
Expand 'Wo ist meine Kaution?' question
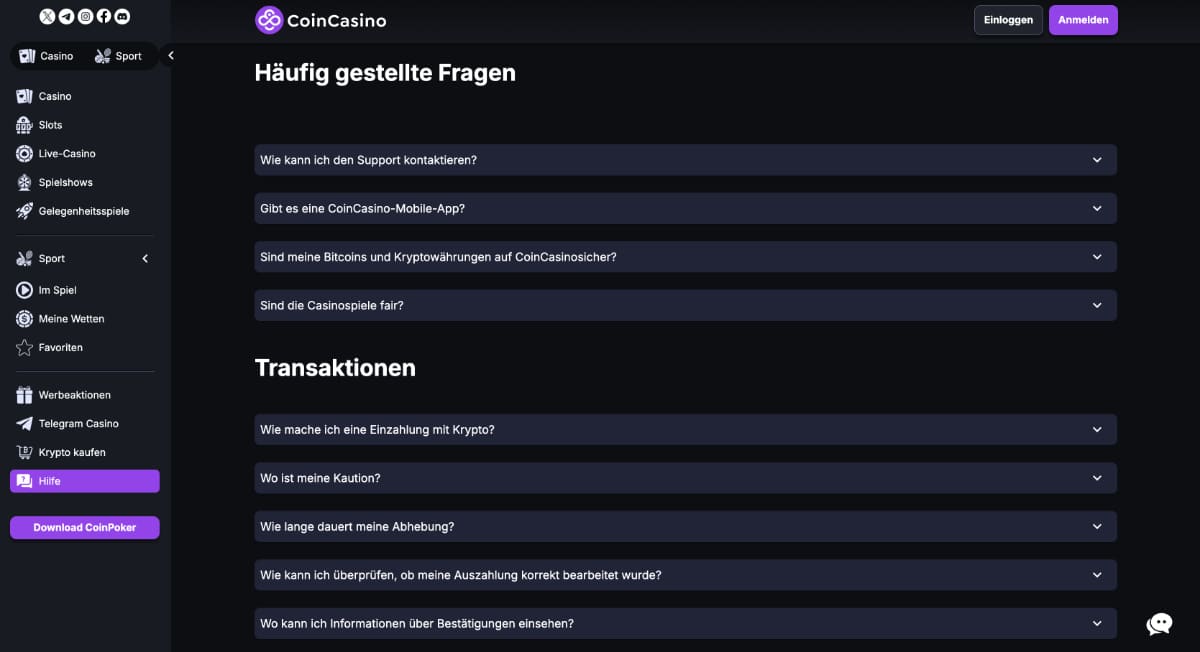click(686, 478)
